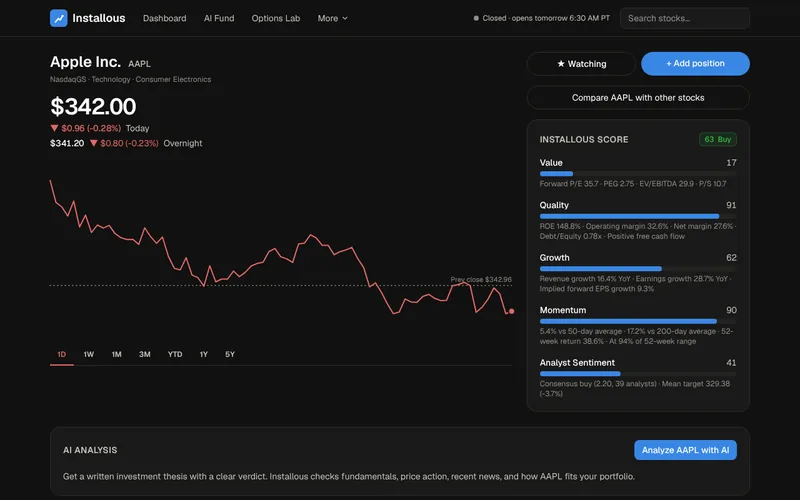Viewport: 800px width, 500px height.
Task: Show YTD chart range
Action: point(175,354)
